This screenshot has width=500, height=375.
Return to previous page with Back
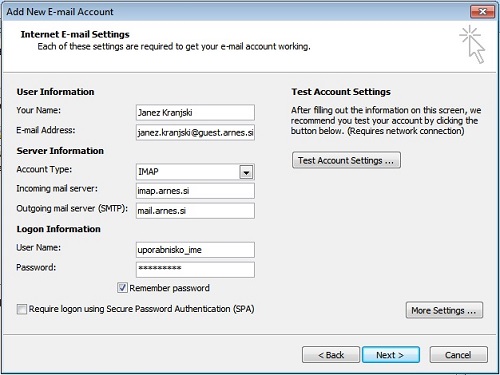point(331,355)
